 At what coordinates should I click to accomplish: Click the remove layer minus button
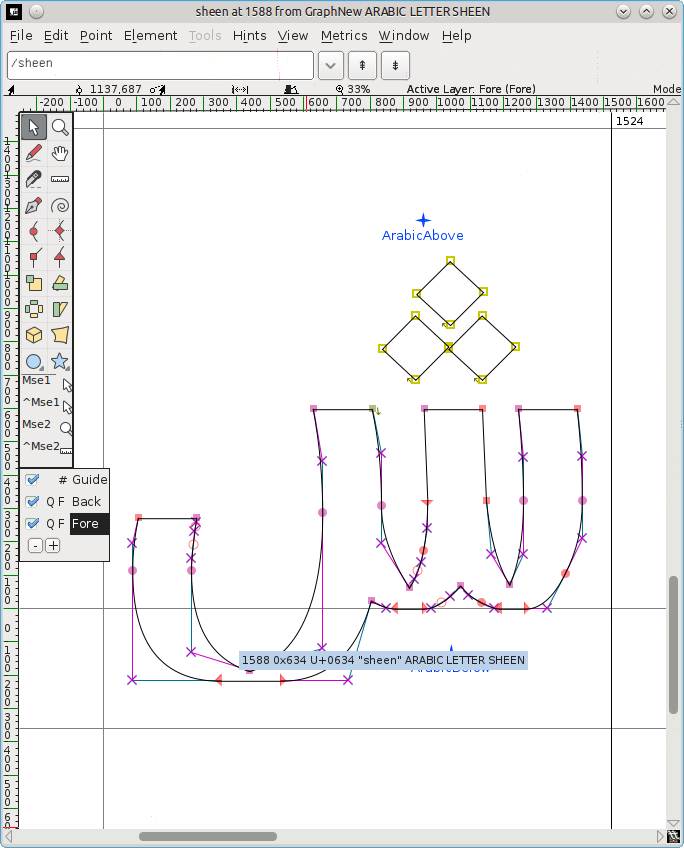tap(35, 546)
